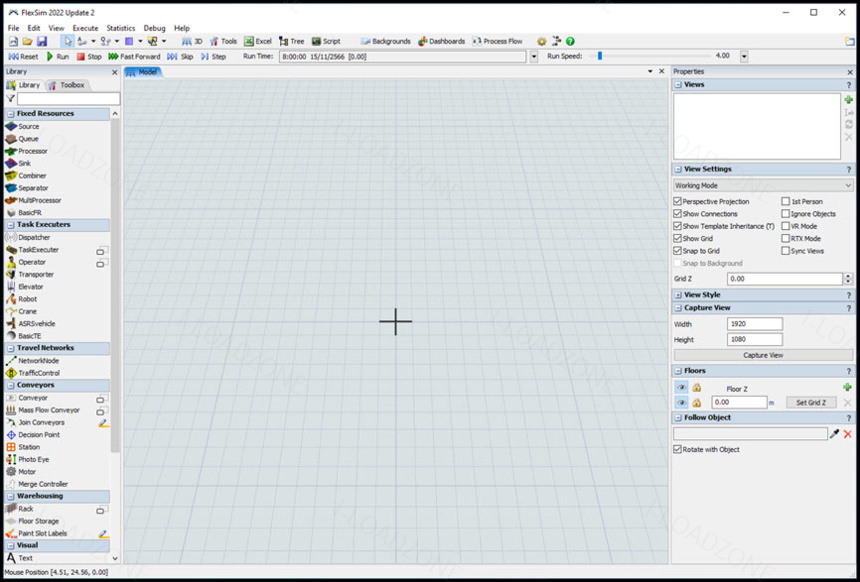Click Fast Forward simulation control
This screenshot has height=582, width=860.
134,56
